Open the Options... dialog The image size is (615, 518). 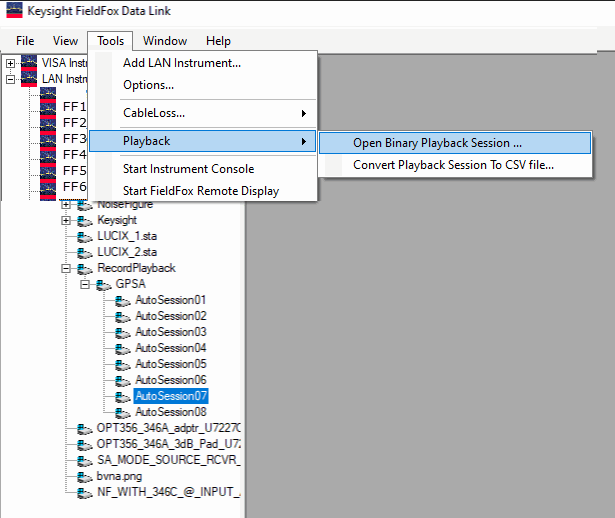coord(202,85)
